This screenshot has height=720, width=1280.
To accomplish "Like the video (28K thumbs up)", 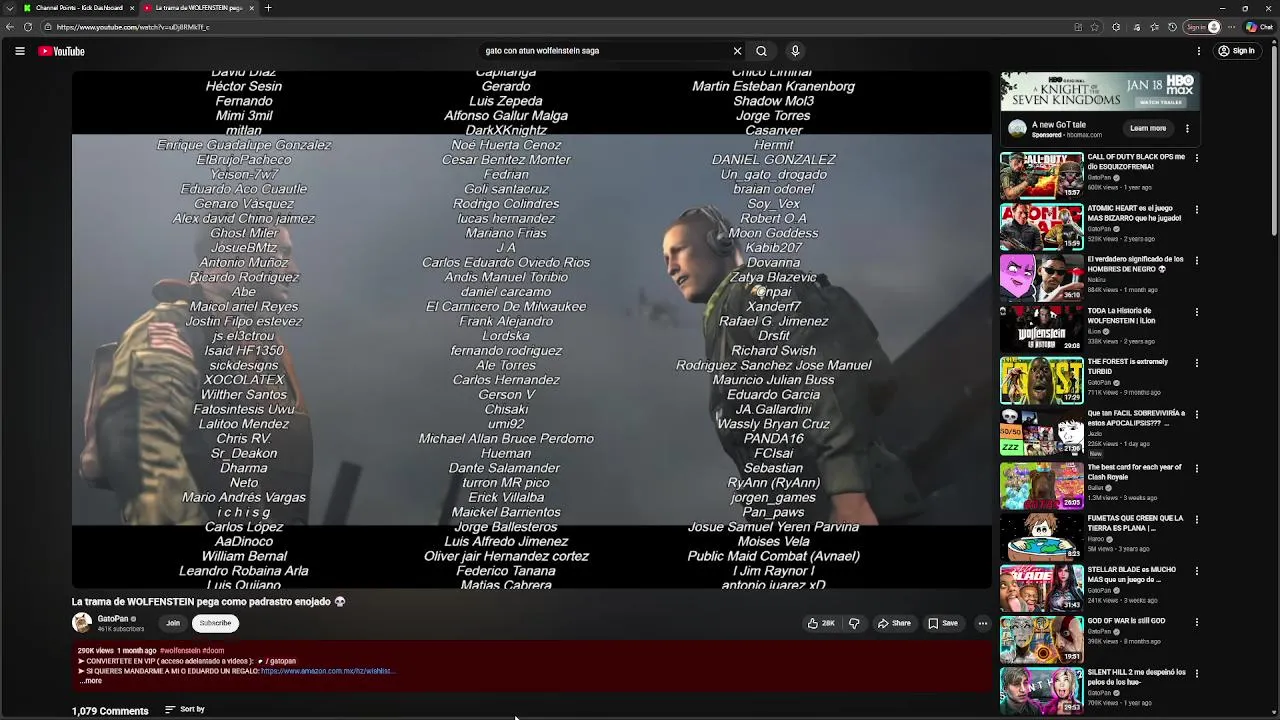I will tap(821, 623).
